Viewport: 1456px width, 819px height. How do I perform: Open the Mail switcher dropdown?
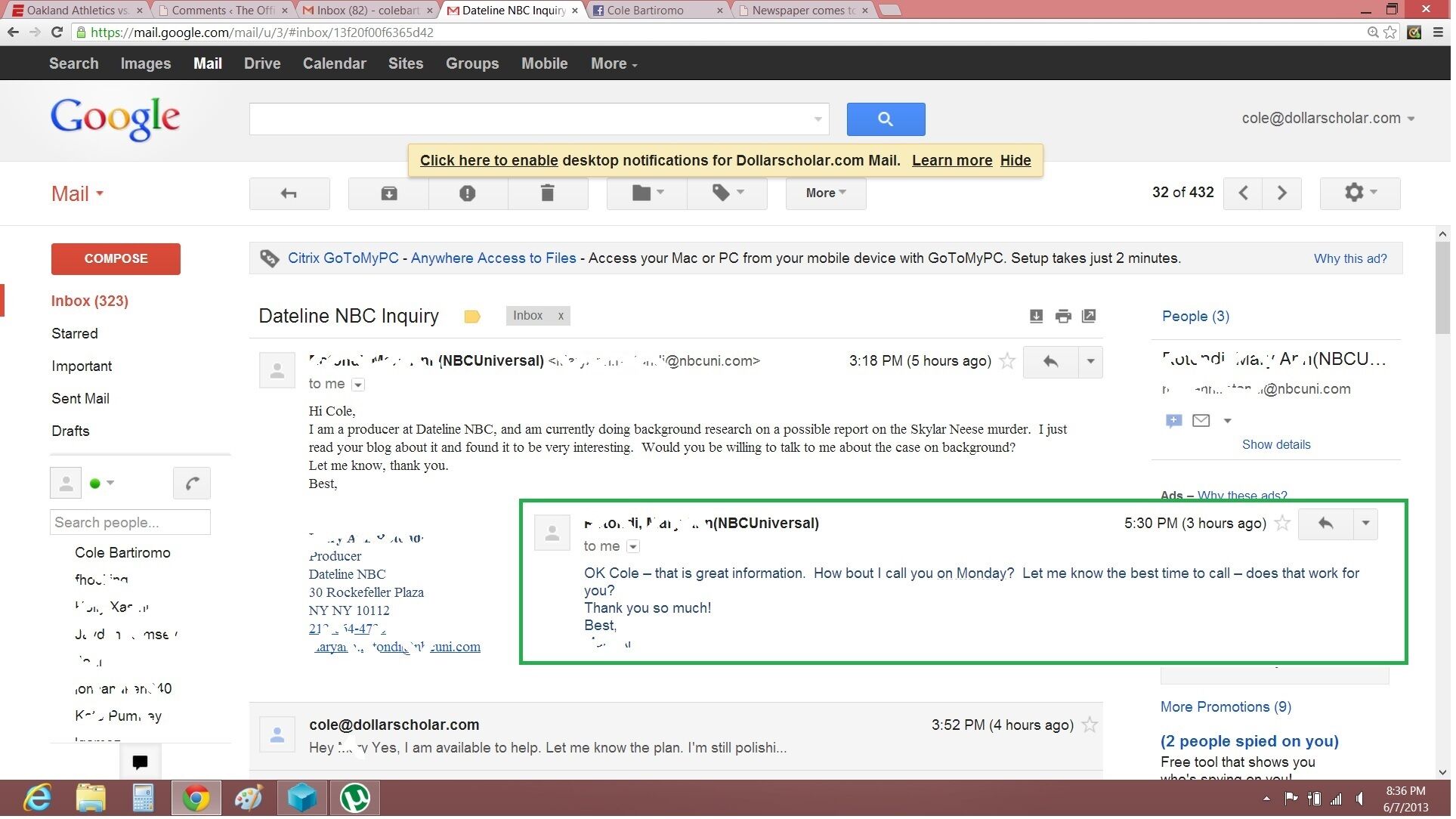click(78, 195)
